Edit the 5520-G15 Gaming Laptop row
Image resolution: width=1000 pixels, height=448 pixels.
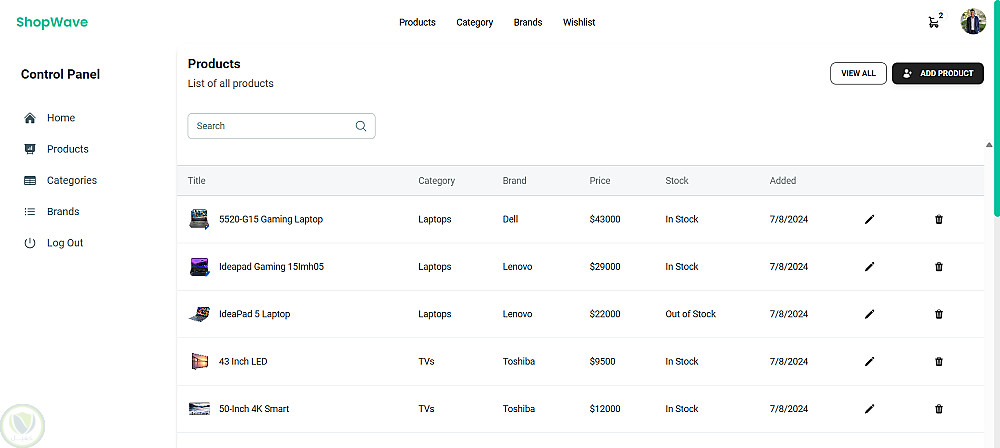[869, 219]
